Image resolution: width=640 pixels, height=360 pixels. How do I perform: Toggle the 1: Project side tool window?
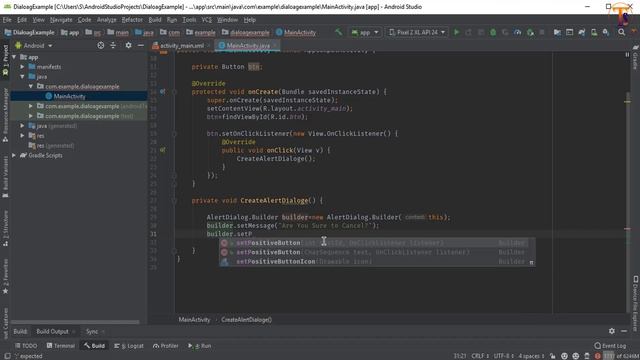click(x=5, y=60)
